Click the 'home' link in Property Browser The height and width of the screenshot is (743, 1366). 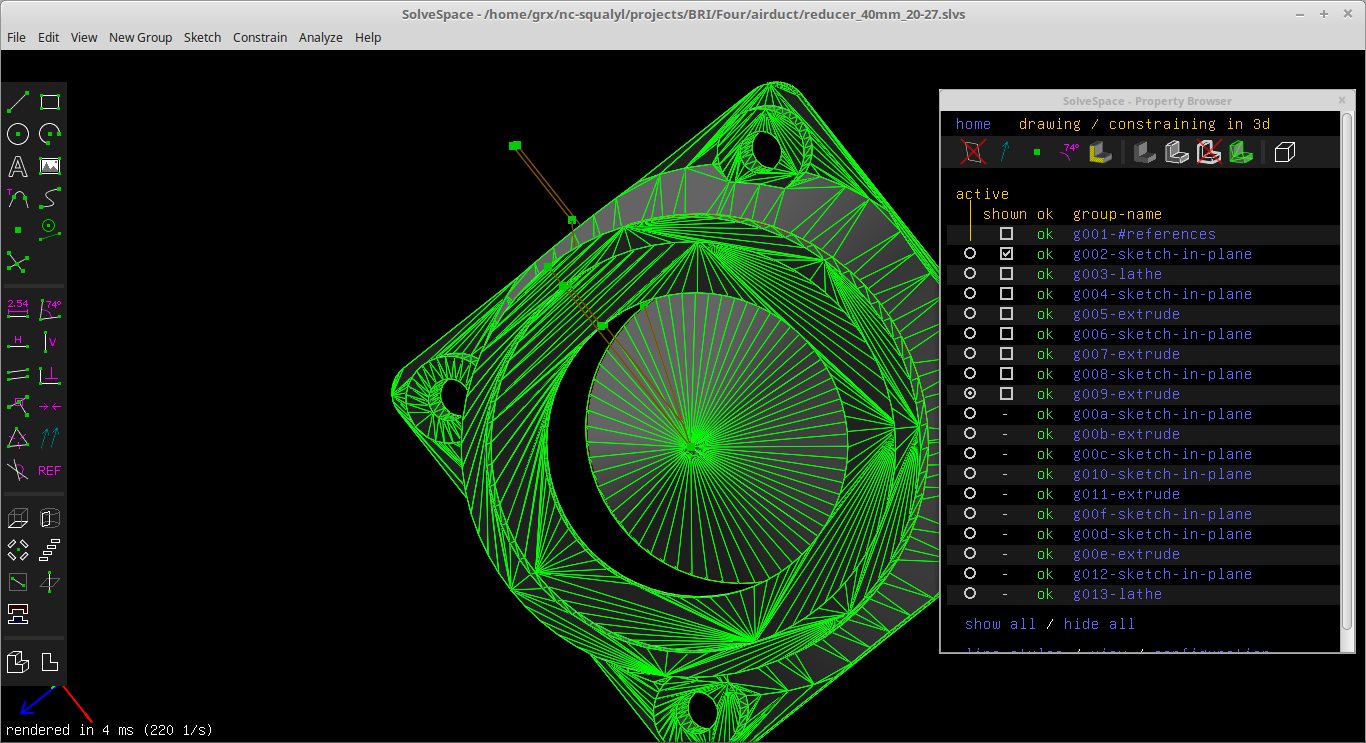coord(973,124)
